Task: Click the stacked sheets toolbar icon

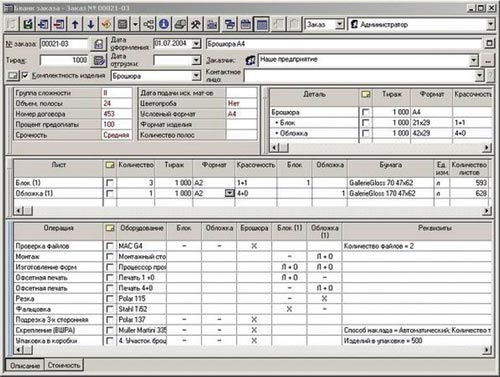Action: pos(180,24)
